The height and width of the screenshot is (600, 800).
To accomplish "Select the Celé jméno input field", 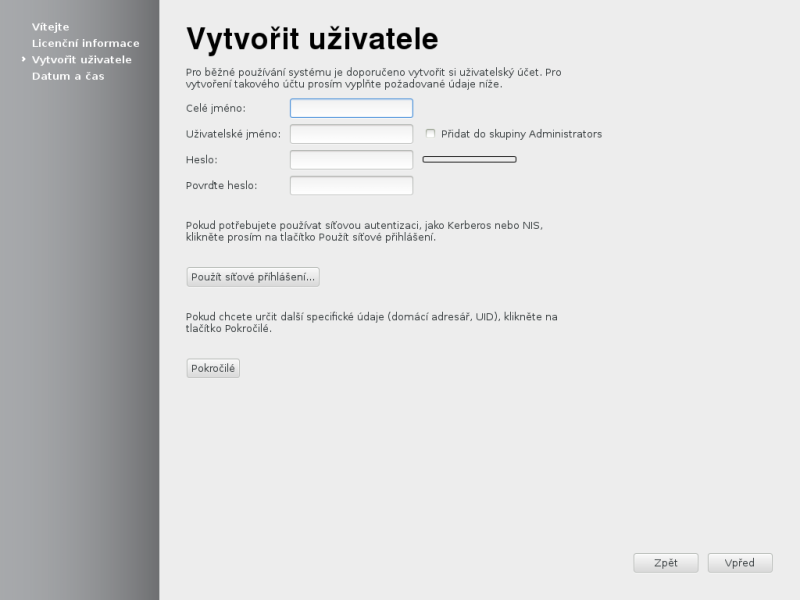I will (x=350, y=107).
